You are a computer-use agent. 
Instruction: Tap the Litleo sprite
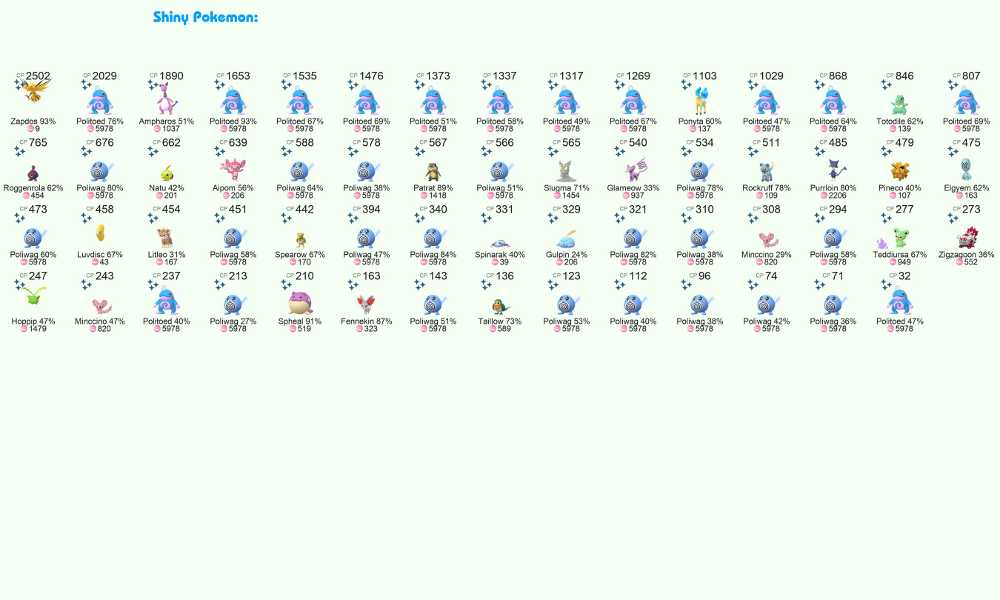[167, 238]
